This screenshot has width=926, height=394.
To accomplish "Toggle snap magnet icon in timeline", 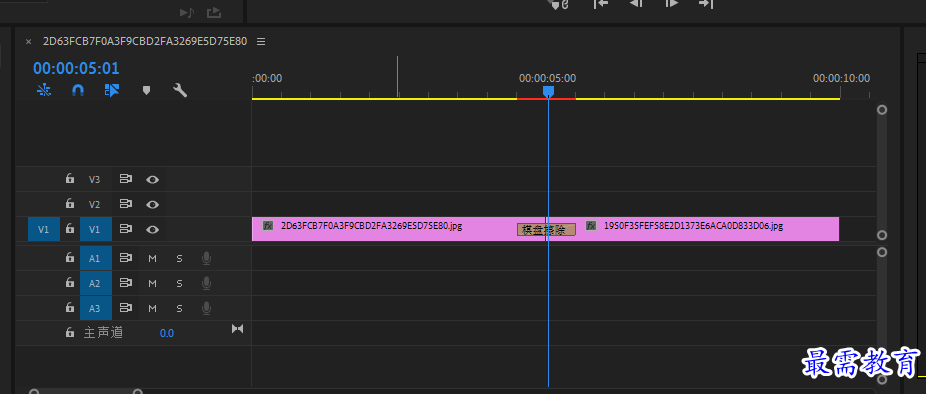I will tap(78, 90).
